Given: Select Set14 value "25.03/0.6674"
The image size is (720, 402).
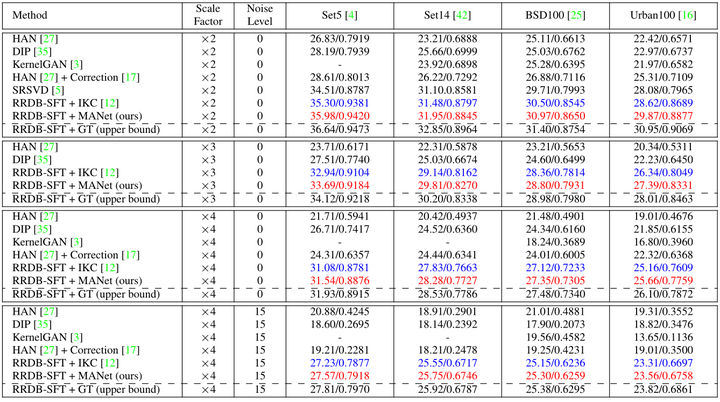Looking at the screenshot, I should pyautogui.click(x=448, y=160).
